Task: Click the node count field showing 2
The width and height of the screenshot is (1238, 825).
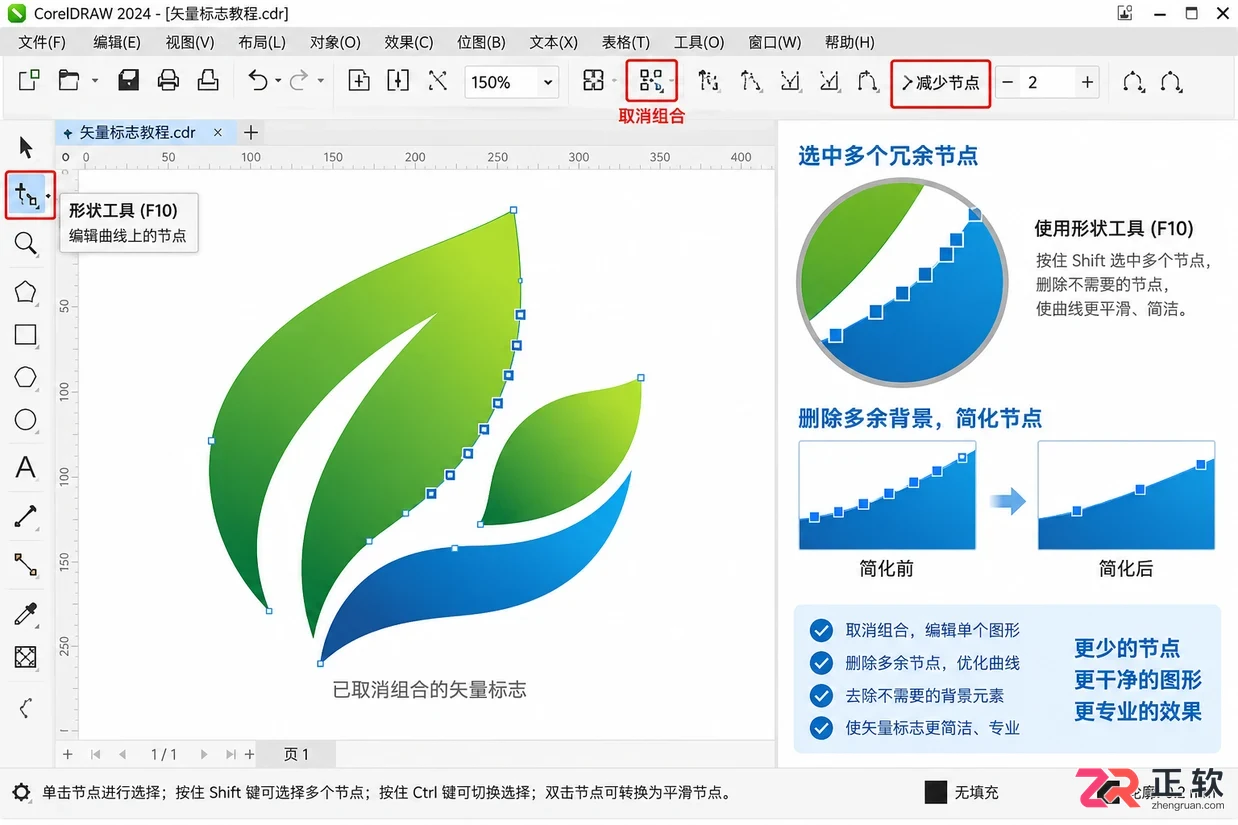Action: tap(1047, 83)
